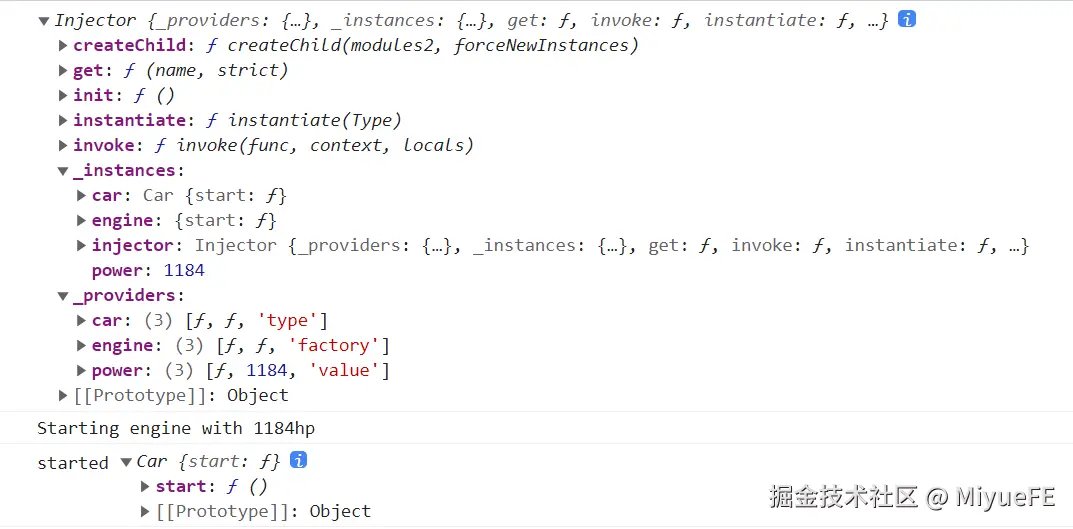The image size is (1073, 529).
Task: Expand the init function property
Action: point(63,95)
